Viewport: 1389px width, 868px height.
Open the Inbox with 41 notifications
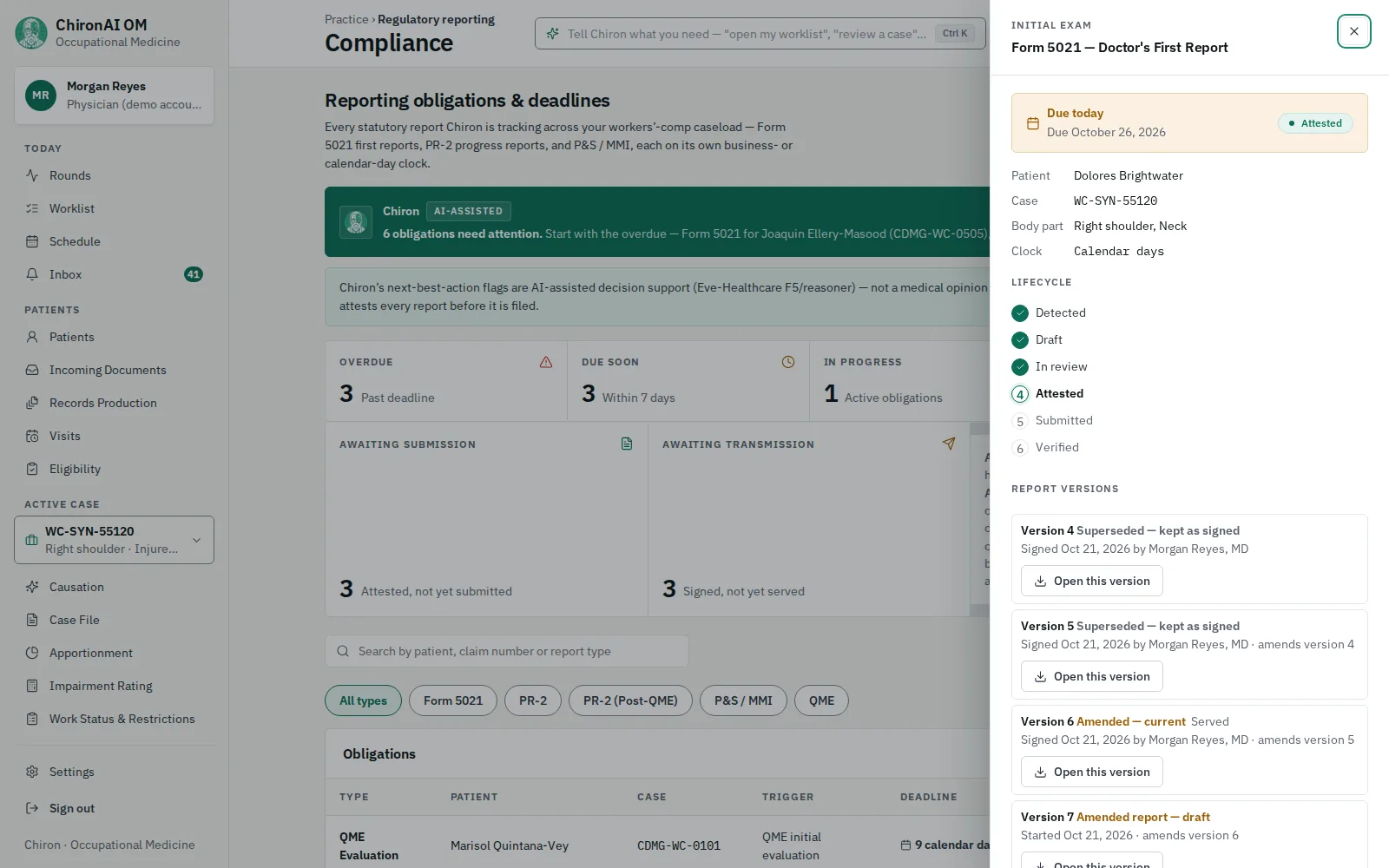coord(114,274)
